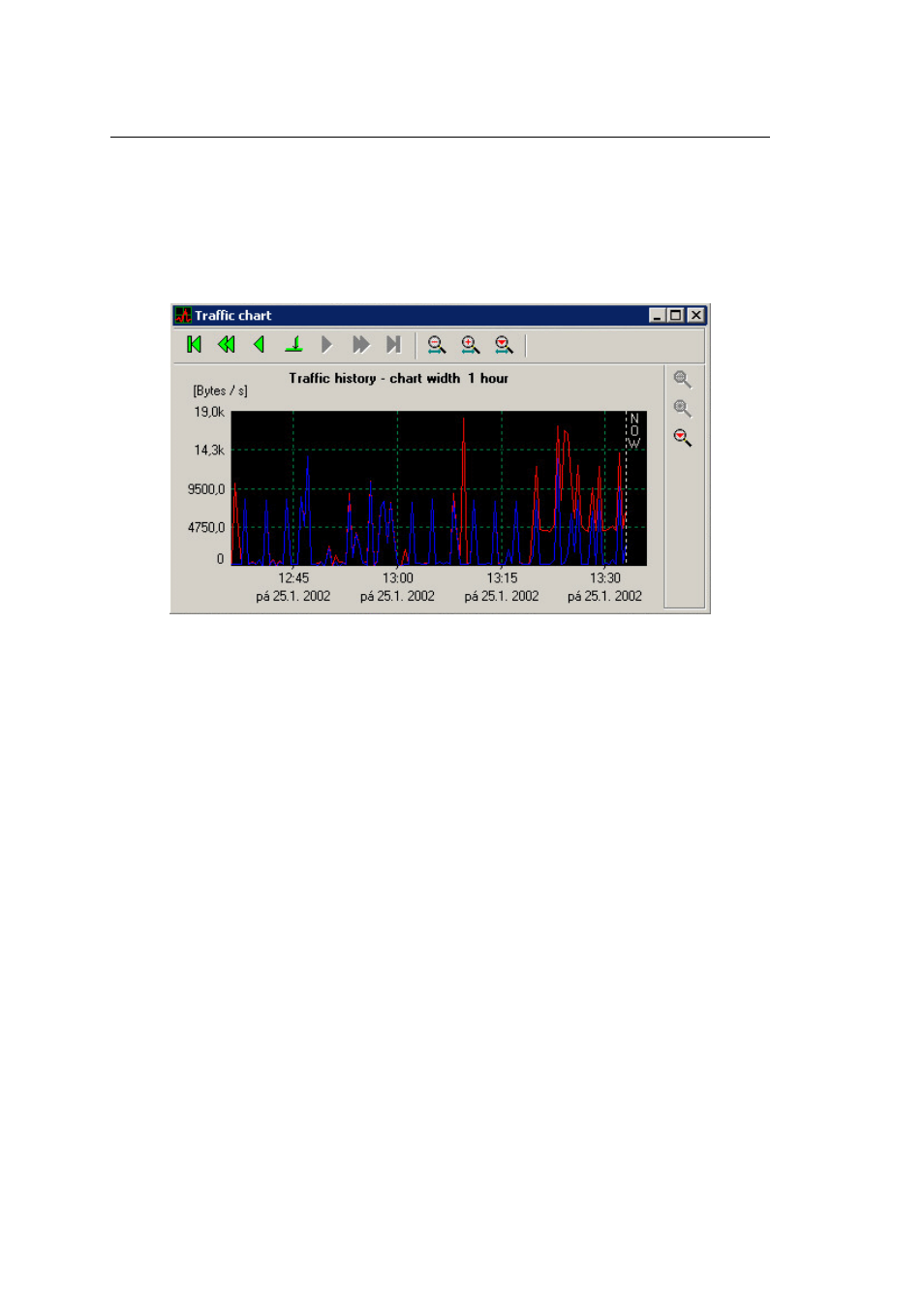The width and height of the screenshot is (924, 1308).
Task: Click the 13:00 time axis label
Action: pos(398,578)
